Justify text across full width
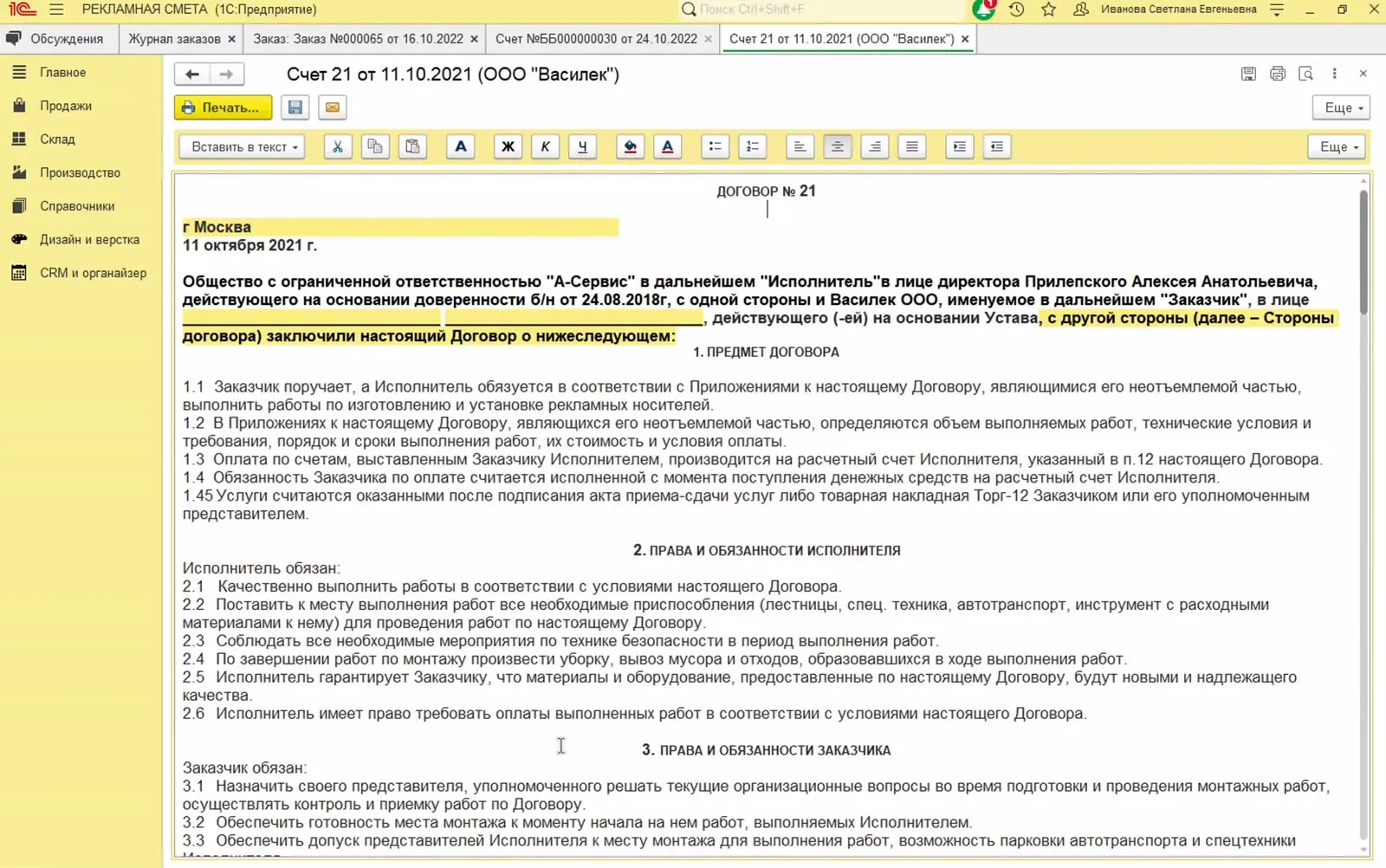This screenshot has height=868, width=1386. coord(912,146)
